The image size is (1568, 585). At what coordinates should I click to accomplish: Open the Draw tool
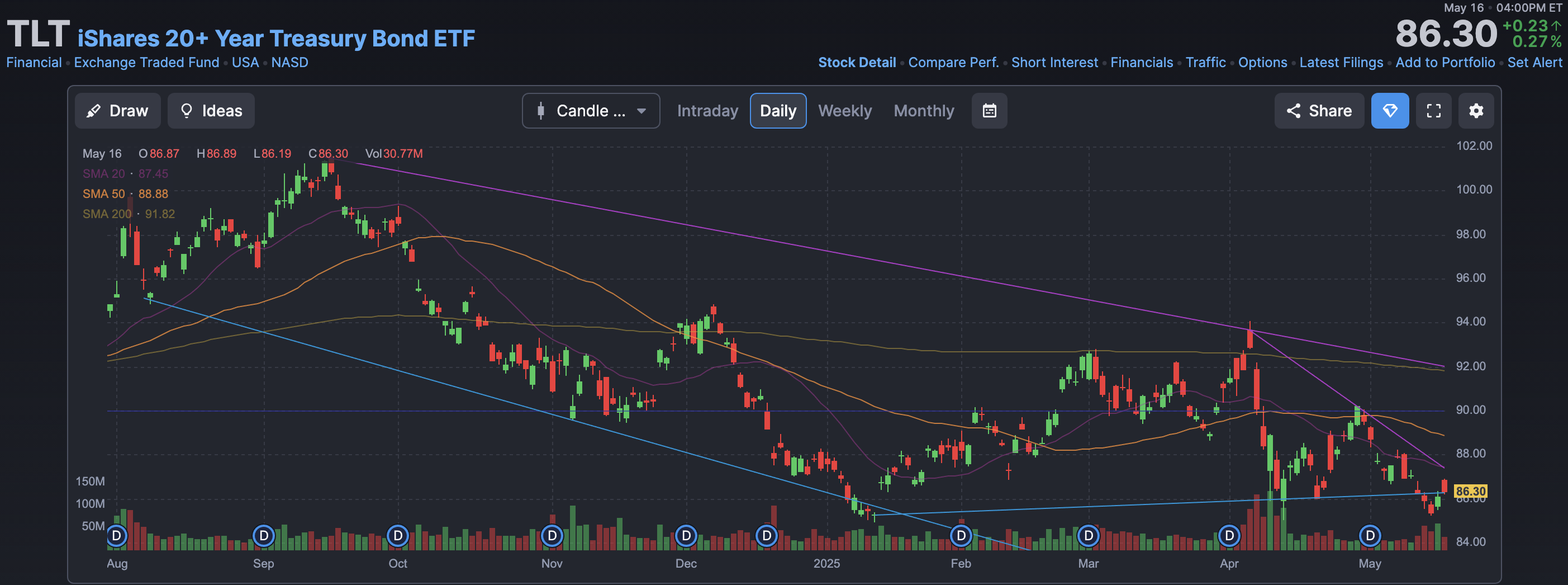[117, 111]
